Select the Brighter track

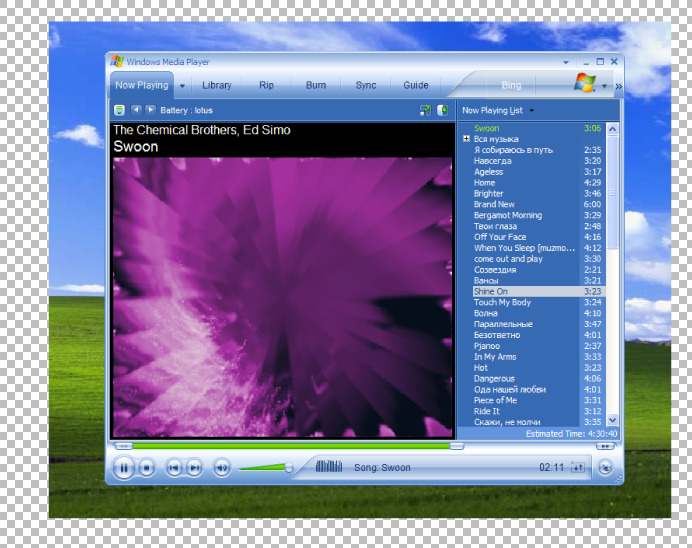[537, 194]
